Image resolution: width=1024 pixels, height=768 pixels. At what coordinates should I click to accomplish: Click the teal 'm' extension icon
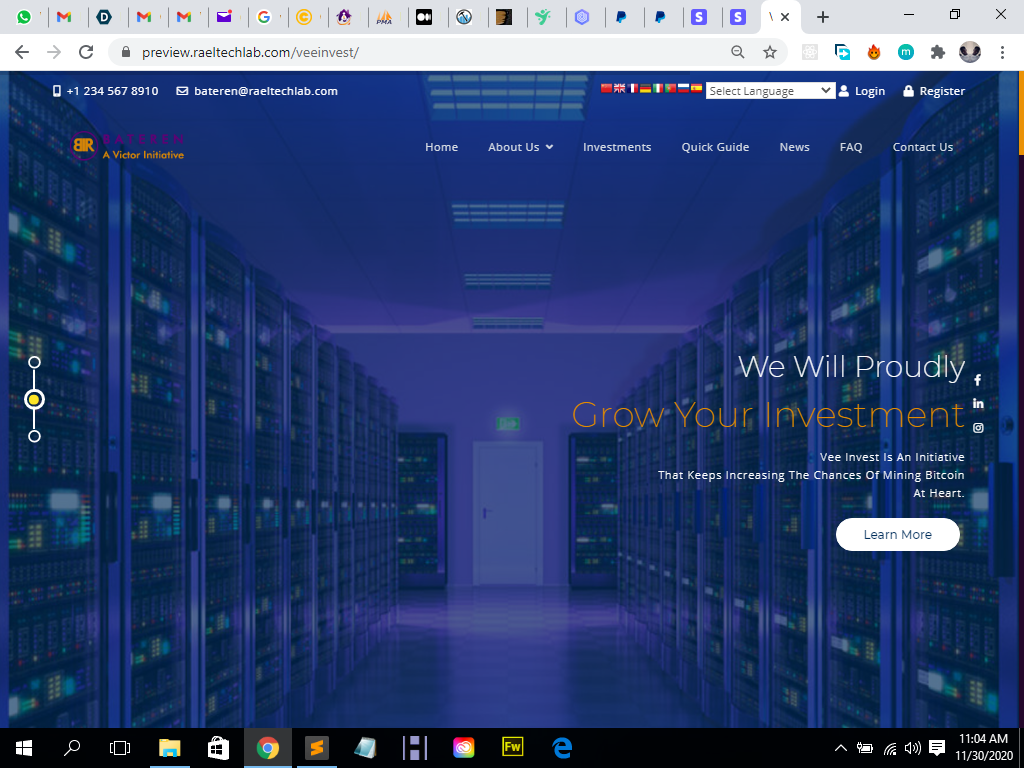906,52
